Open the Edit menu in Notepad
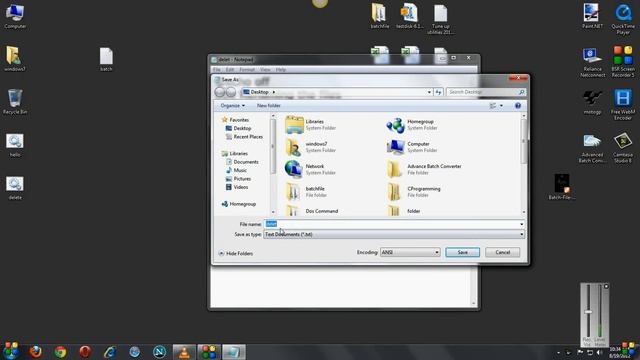The width and height of the screenshot is (640, 360). [x=230, y=70]
